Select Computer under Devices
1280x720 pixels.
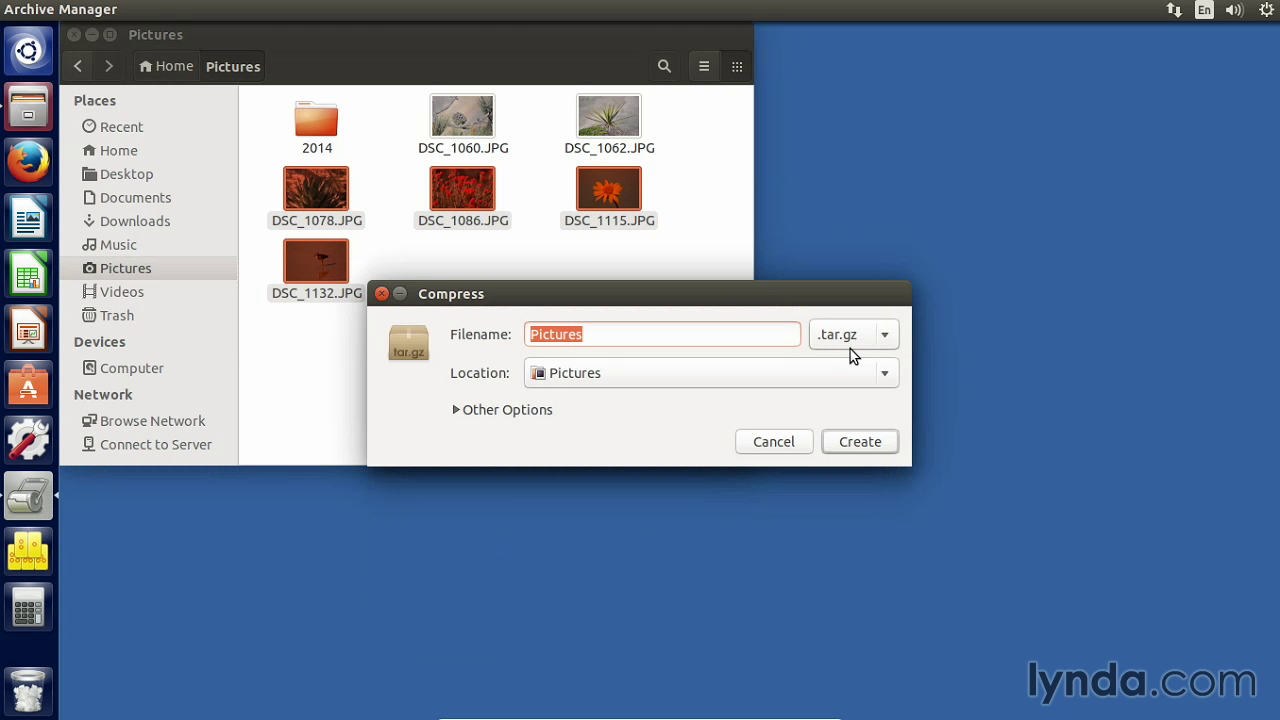click(x=148, y=368)
